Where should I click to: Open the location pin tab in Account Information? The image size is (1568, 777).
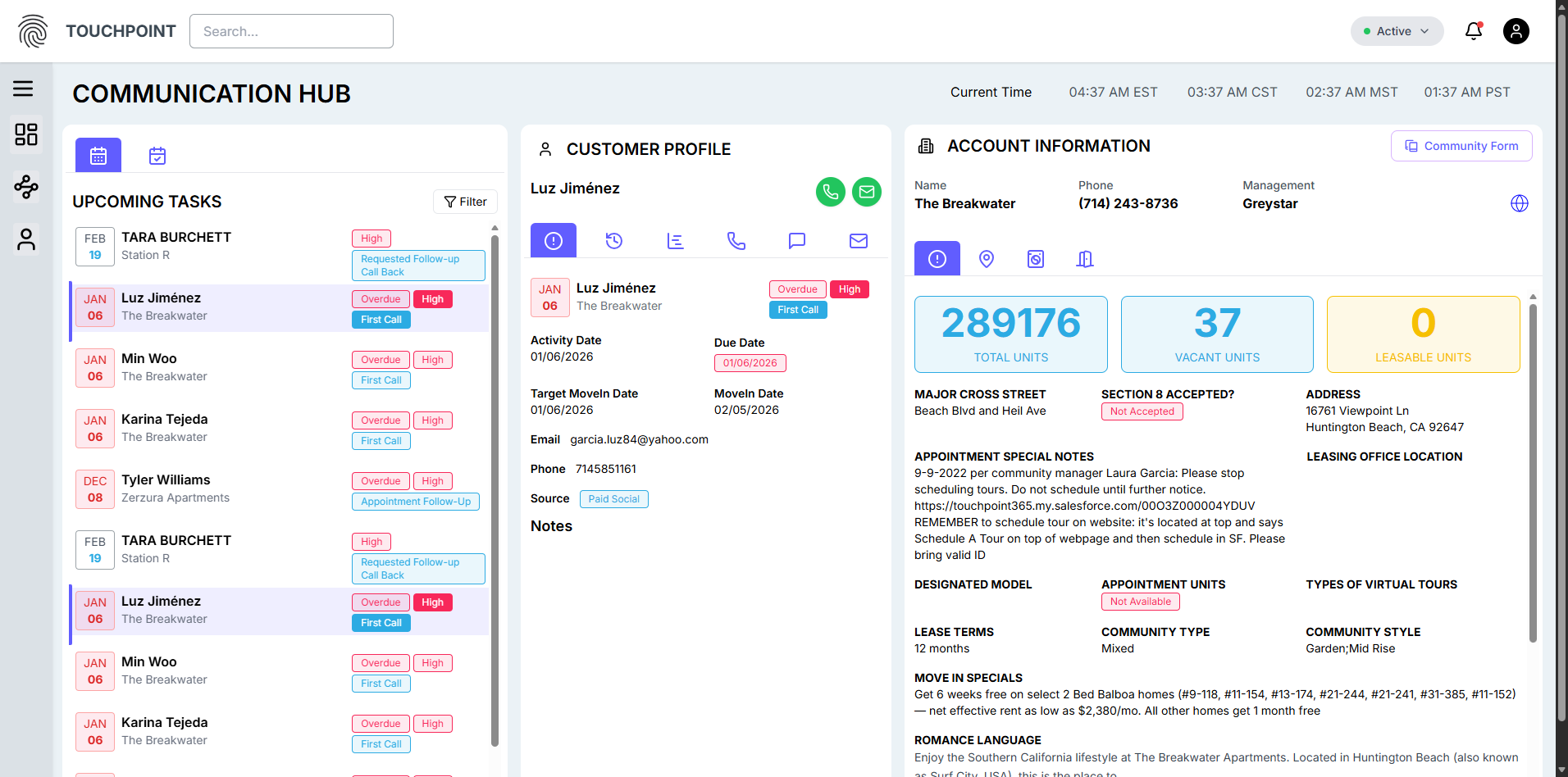coord(986,258)
